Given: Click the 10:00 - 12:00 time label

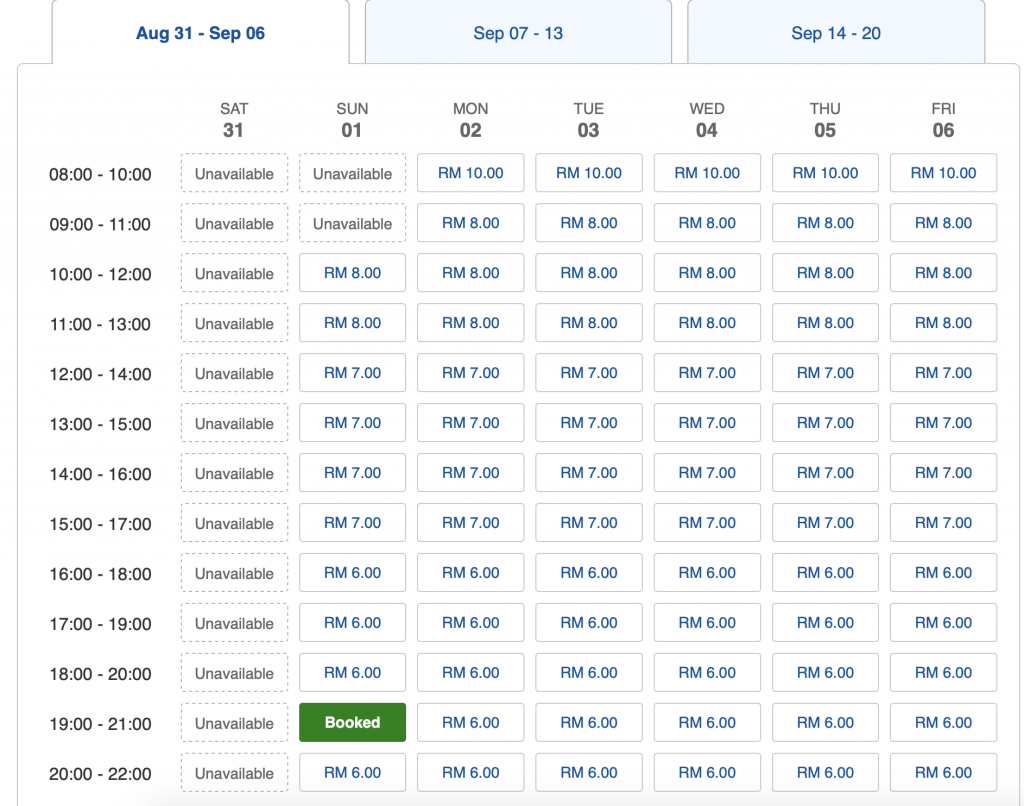Looking at the screenshot, I should pyautogui.click(x=100, y=274).
